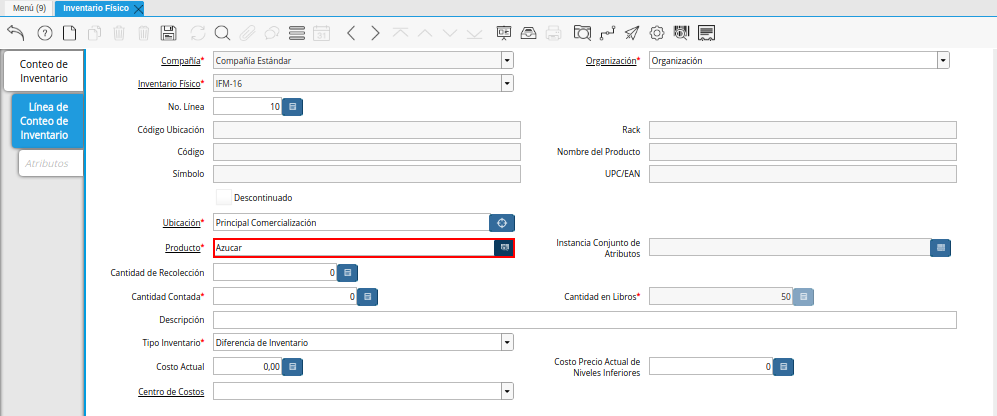Go to next record with the right chevron
This screenshot has width=997, height=416.
[x=375, y=33]
